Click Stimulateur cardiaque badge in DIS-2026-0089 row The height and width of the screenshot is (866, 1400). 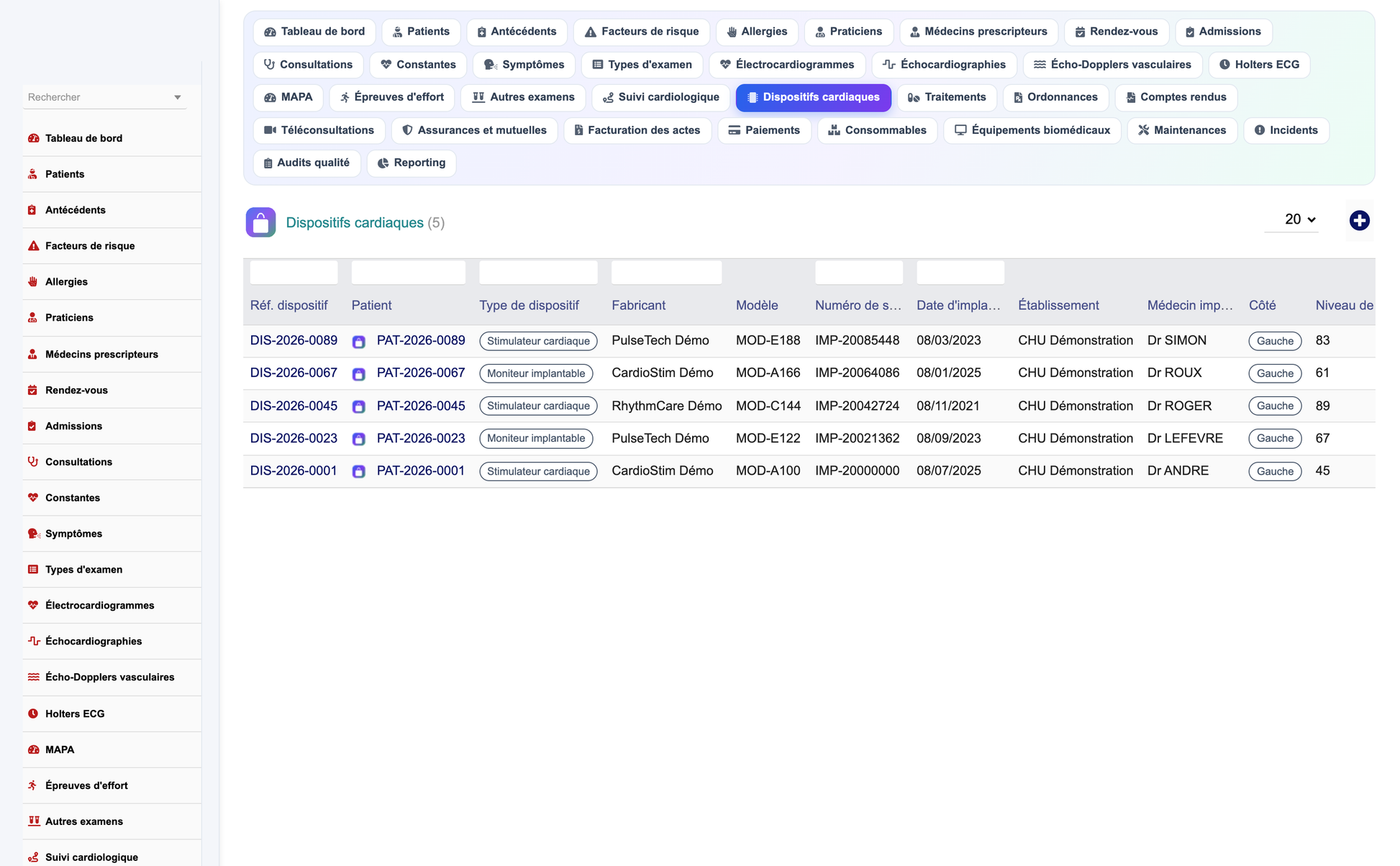[538, 341]
